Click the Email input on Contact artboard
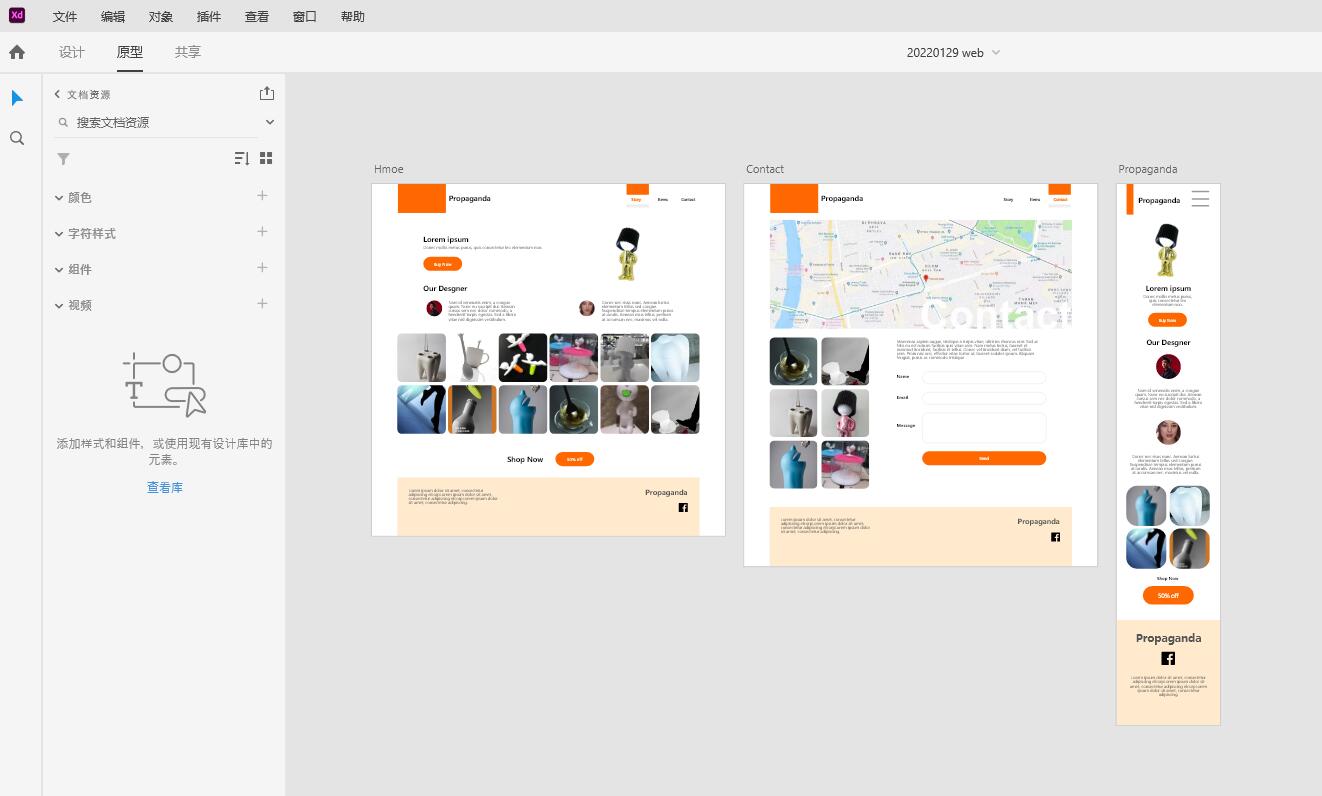 (984, 398)
